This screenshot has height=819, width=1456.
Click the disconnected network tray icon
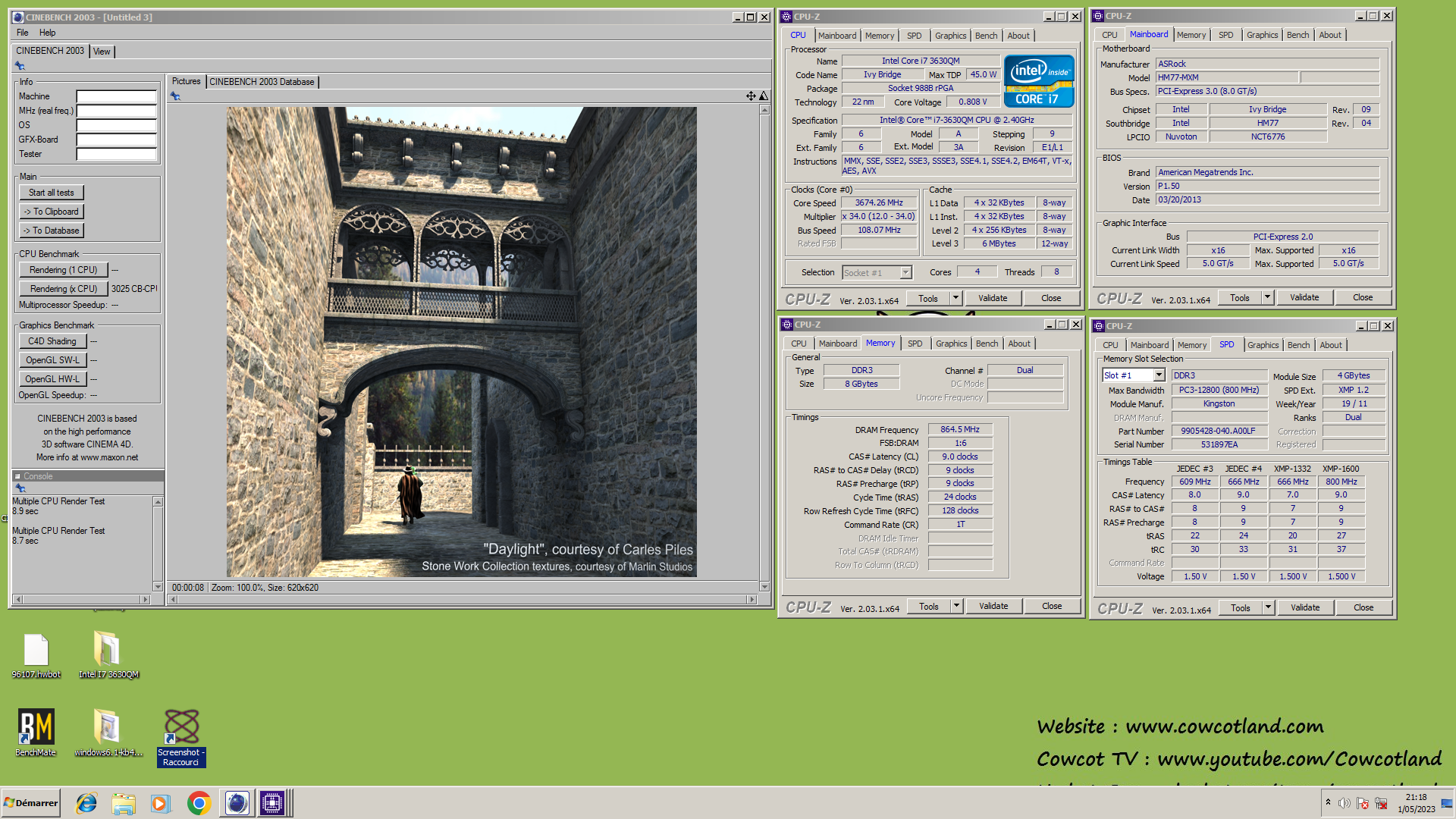pyautogui.click(x=1382, y=803)
